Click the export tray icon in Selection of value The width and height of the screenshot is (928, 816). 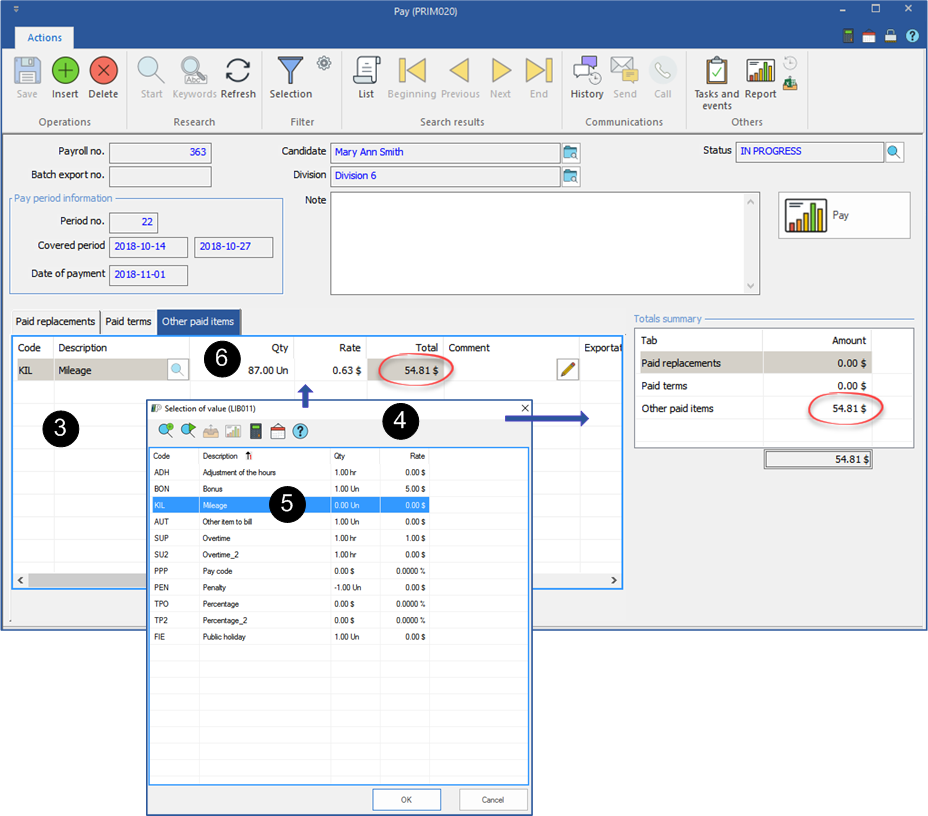point(211,431)
